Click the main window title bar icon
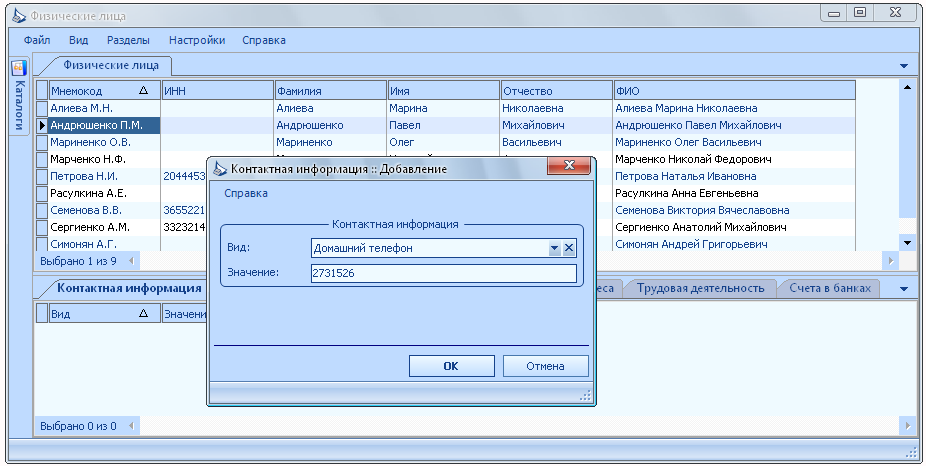 [x=19, y=15]
